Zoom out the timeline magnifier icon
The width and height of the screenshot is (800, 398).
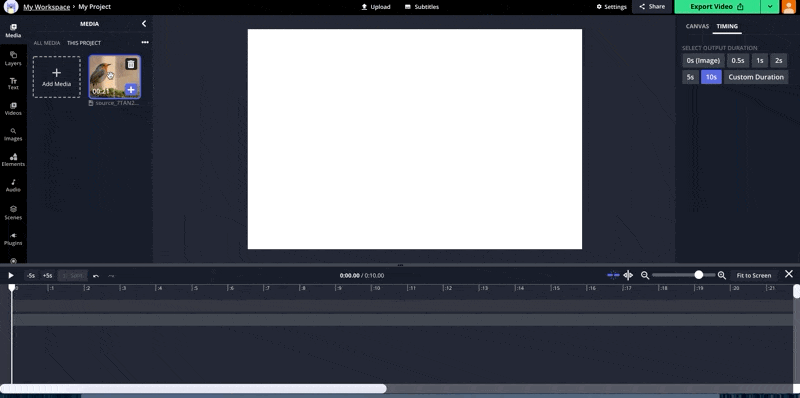645,275
